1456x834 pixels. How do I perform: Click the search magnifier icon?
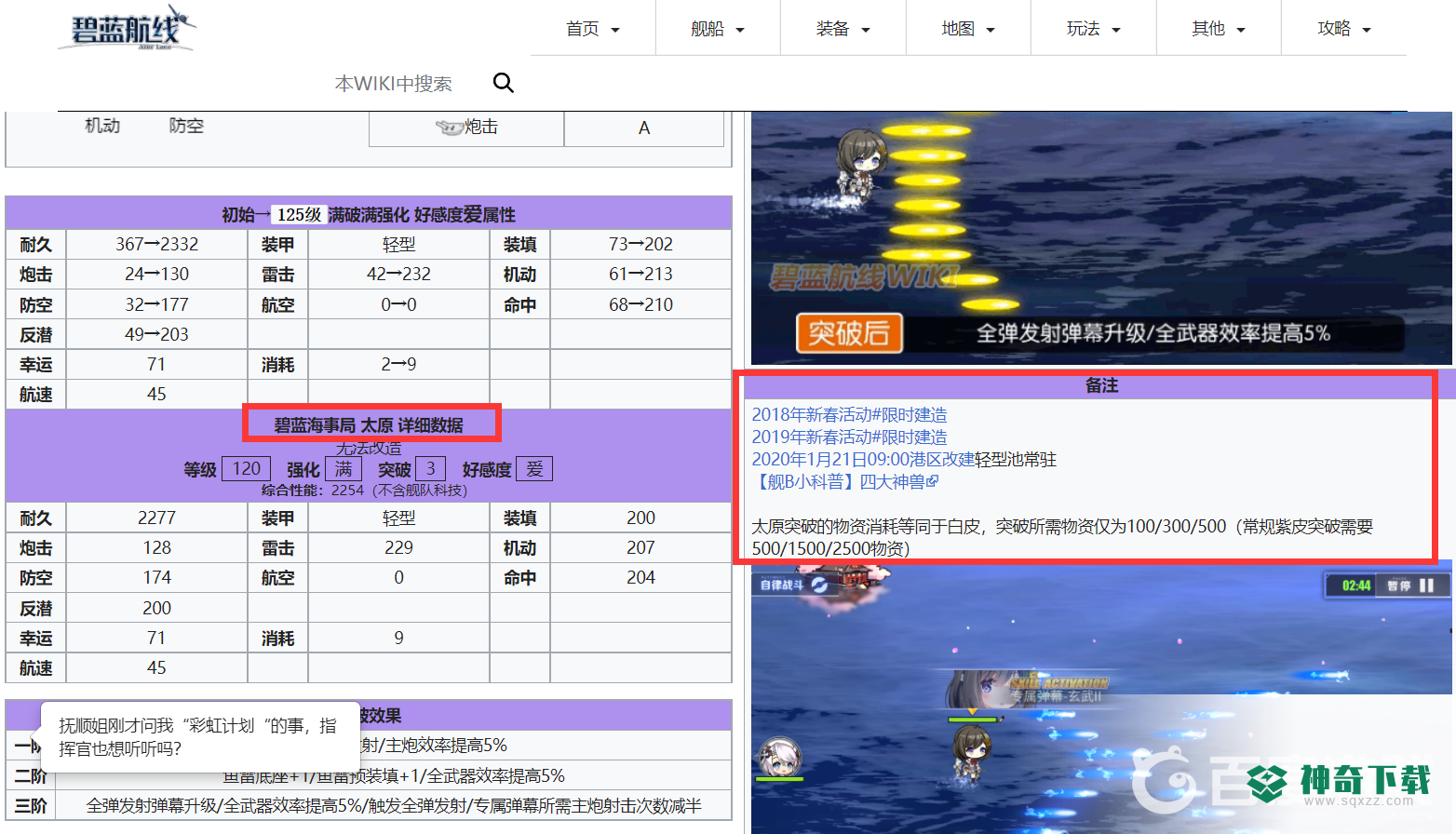pyautogui.click(x=503, y=83)
